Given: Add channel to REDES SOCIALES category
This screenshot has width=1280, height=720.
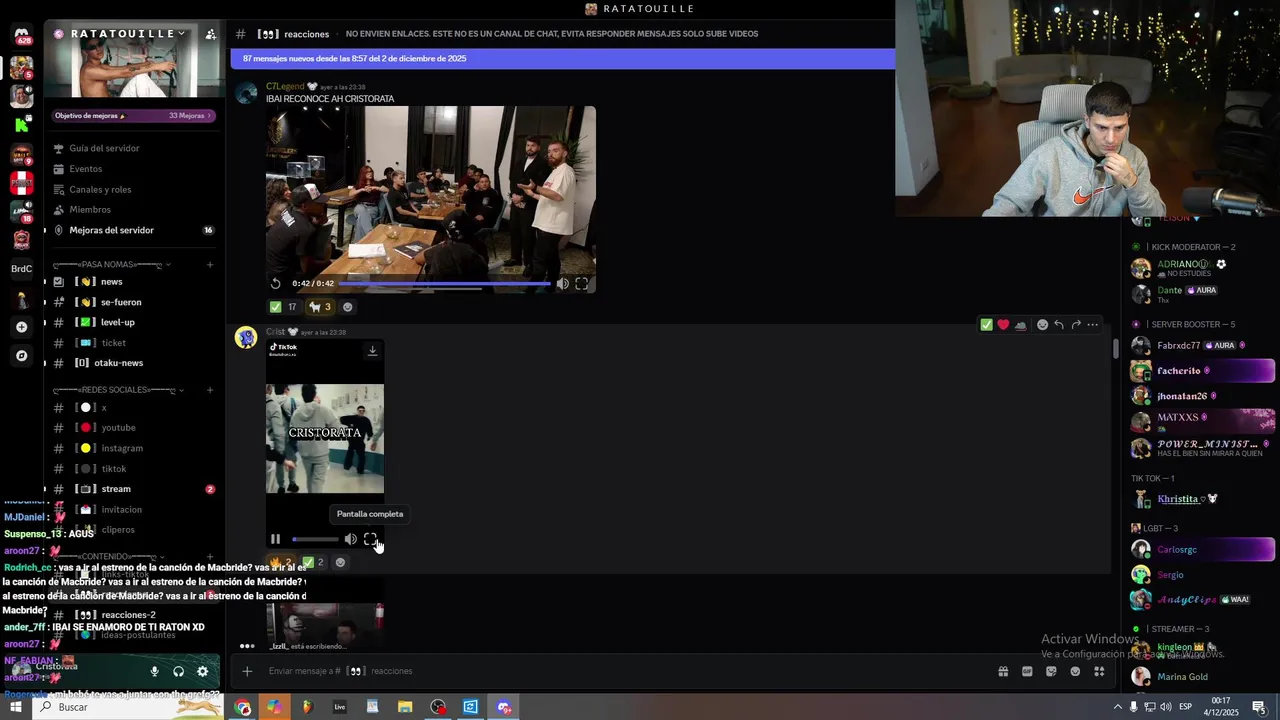Looking at the screenshot, I should pos(210,390).
